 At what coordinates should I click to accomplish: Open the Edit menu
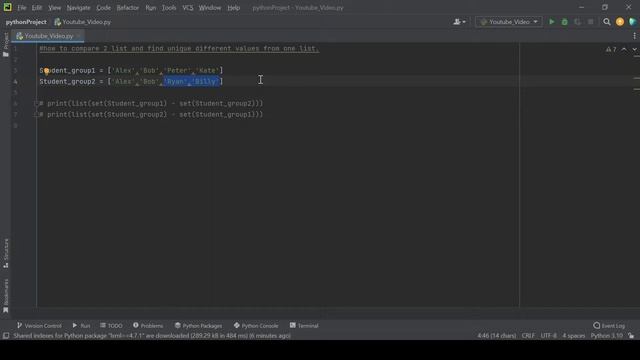tap(37, 8)
